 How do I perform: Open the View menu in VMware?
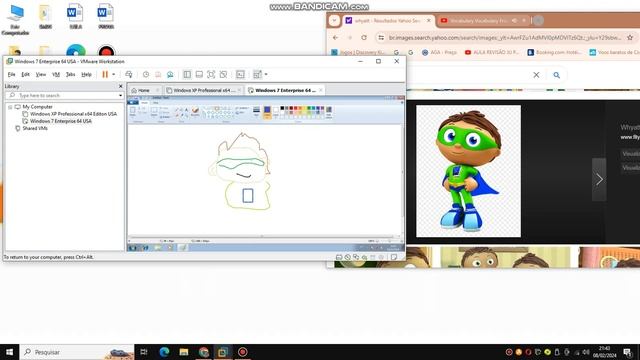pos(41,74)
